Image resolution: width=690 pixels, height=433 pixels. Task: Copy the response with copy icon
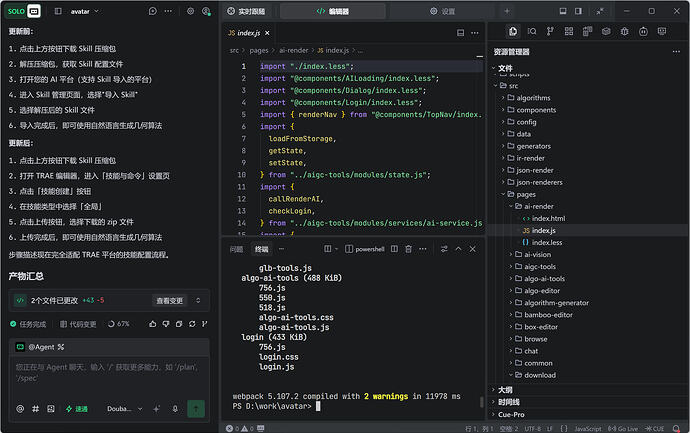(179, 324)
